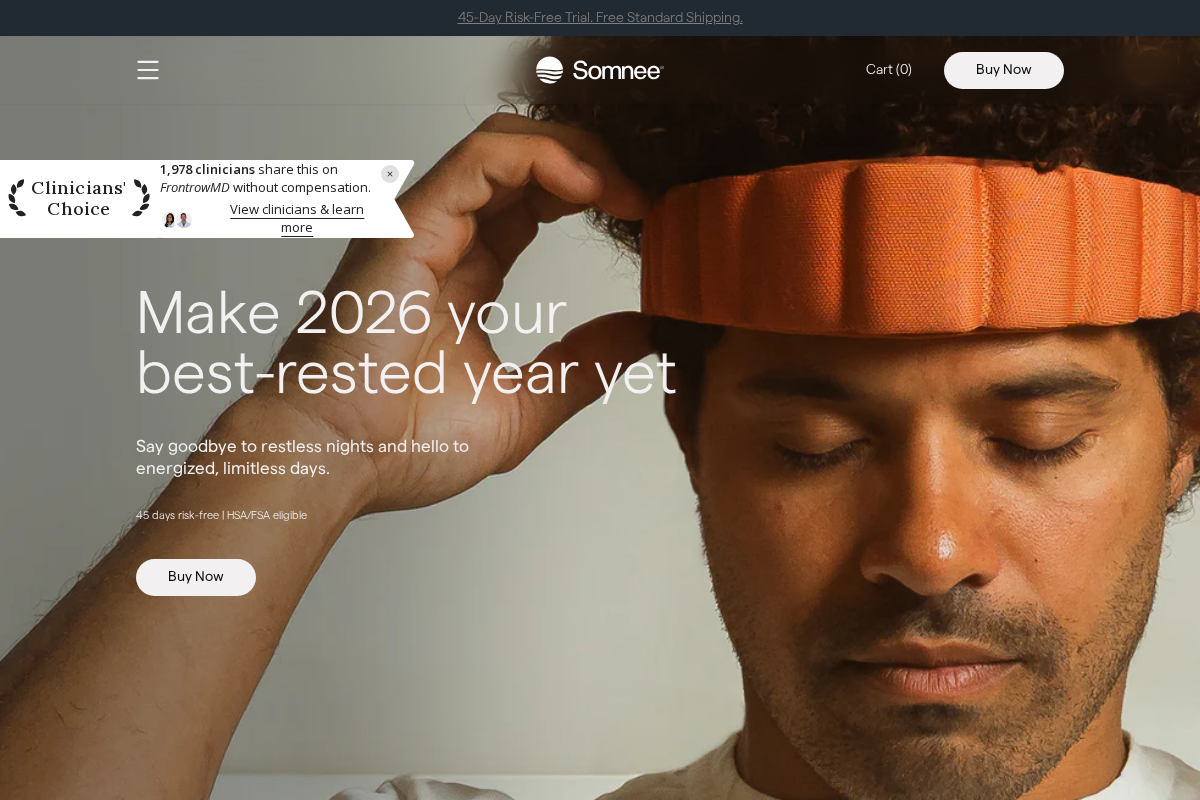Close the Clinicians' Choice popup
Screen dimensions: 1200x800
click(x=390, y=174)
